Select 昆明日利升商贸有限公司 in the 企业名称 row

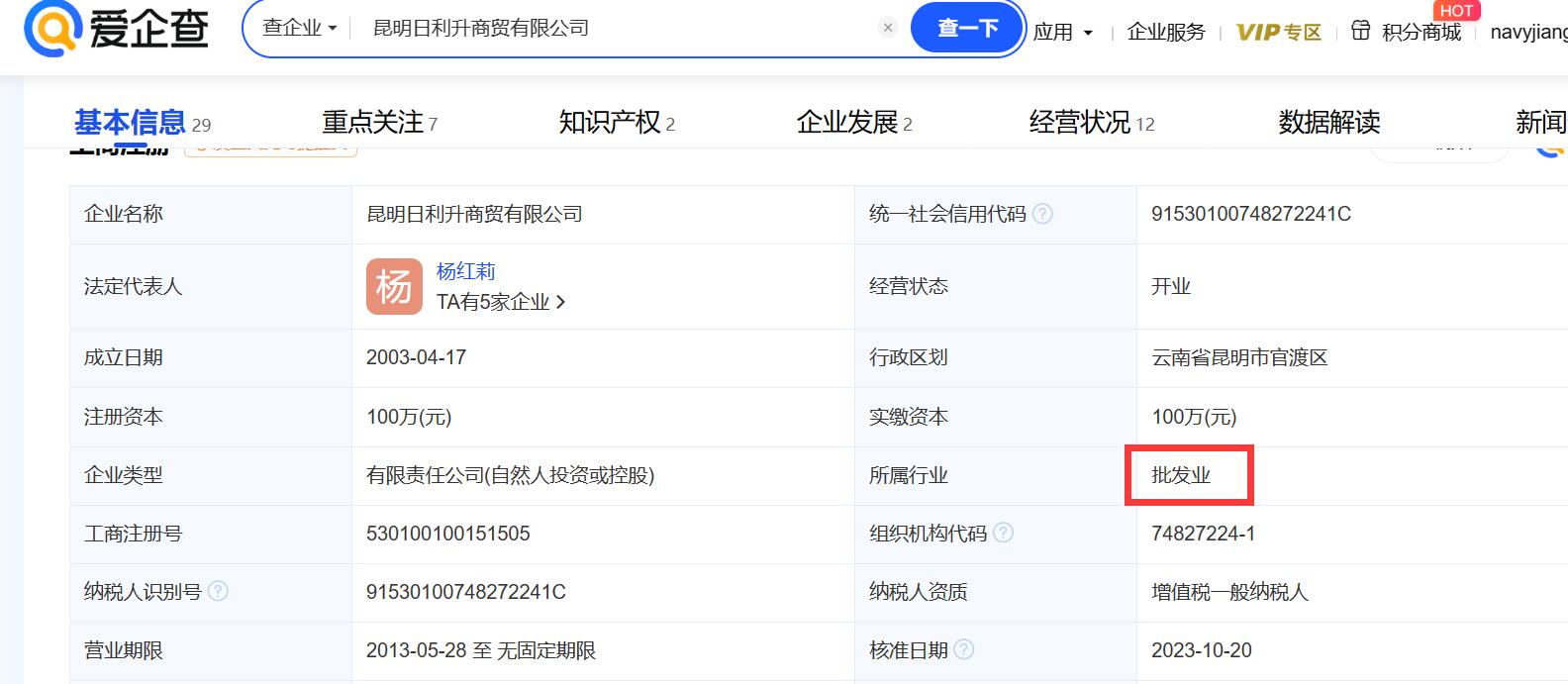474,214
